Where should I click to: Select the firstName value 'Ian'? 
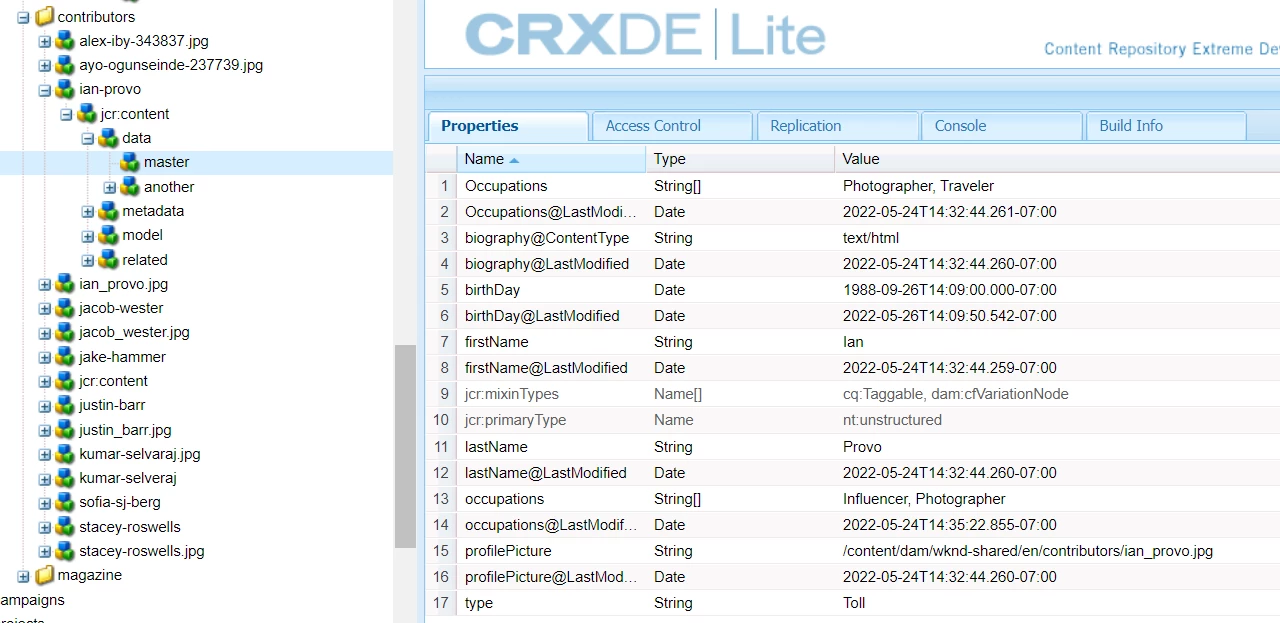[853, 342]
